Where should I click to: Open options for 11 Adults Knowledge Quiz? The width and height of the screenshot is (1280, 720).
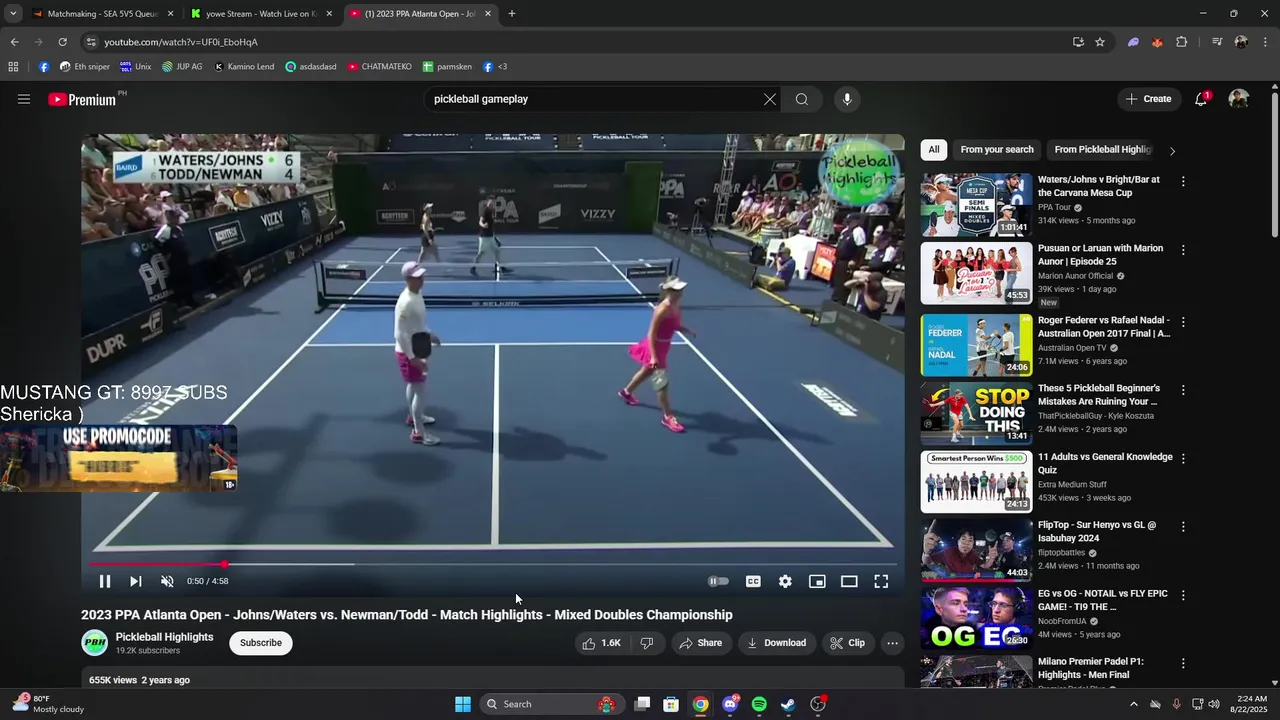tap(1183, 459)
